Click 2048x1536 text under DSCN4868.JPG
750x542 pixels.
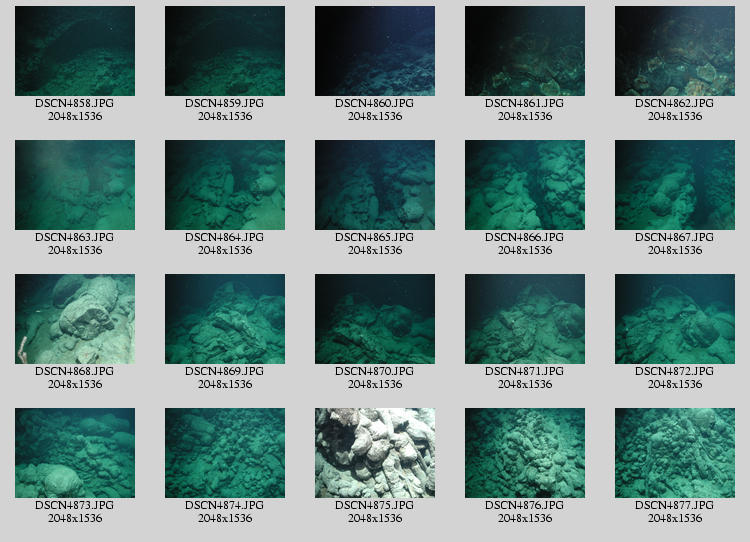75,384
